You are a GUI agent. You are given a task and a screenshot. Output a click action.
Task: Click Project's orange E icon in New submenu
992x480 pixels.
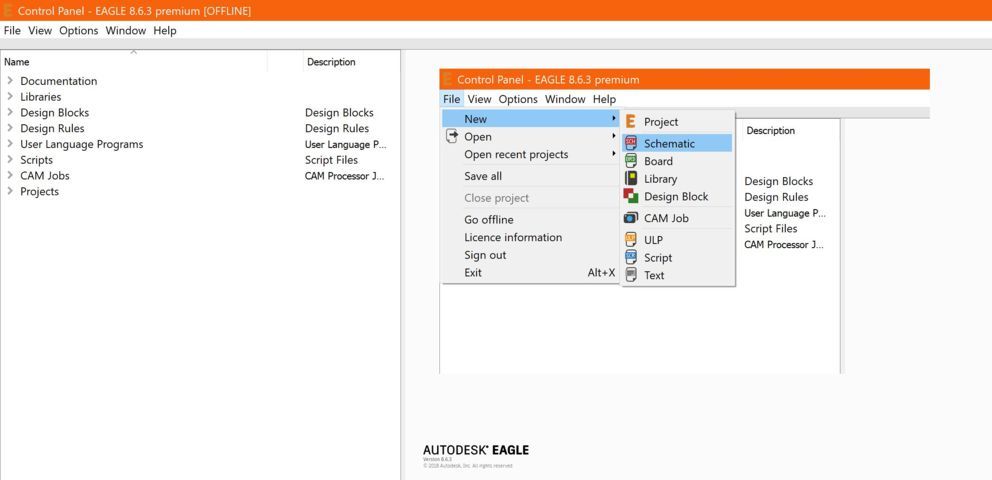631,121
